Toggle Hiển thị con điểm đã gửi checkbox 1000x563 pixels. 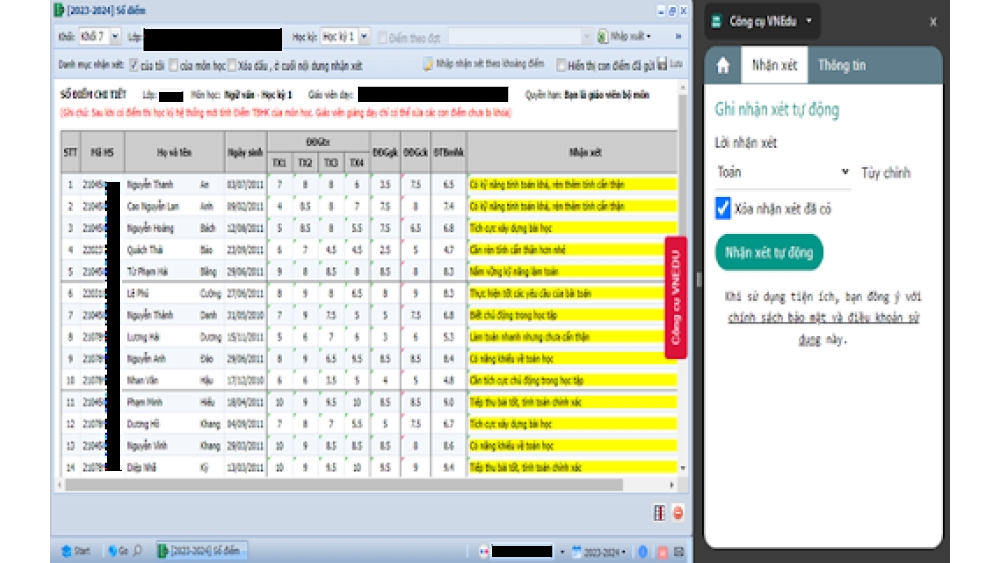(x=561, y=65)
